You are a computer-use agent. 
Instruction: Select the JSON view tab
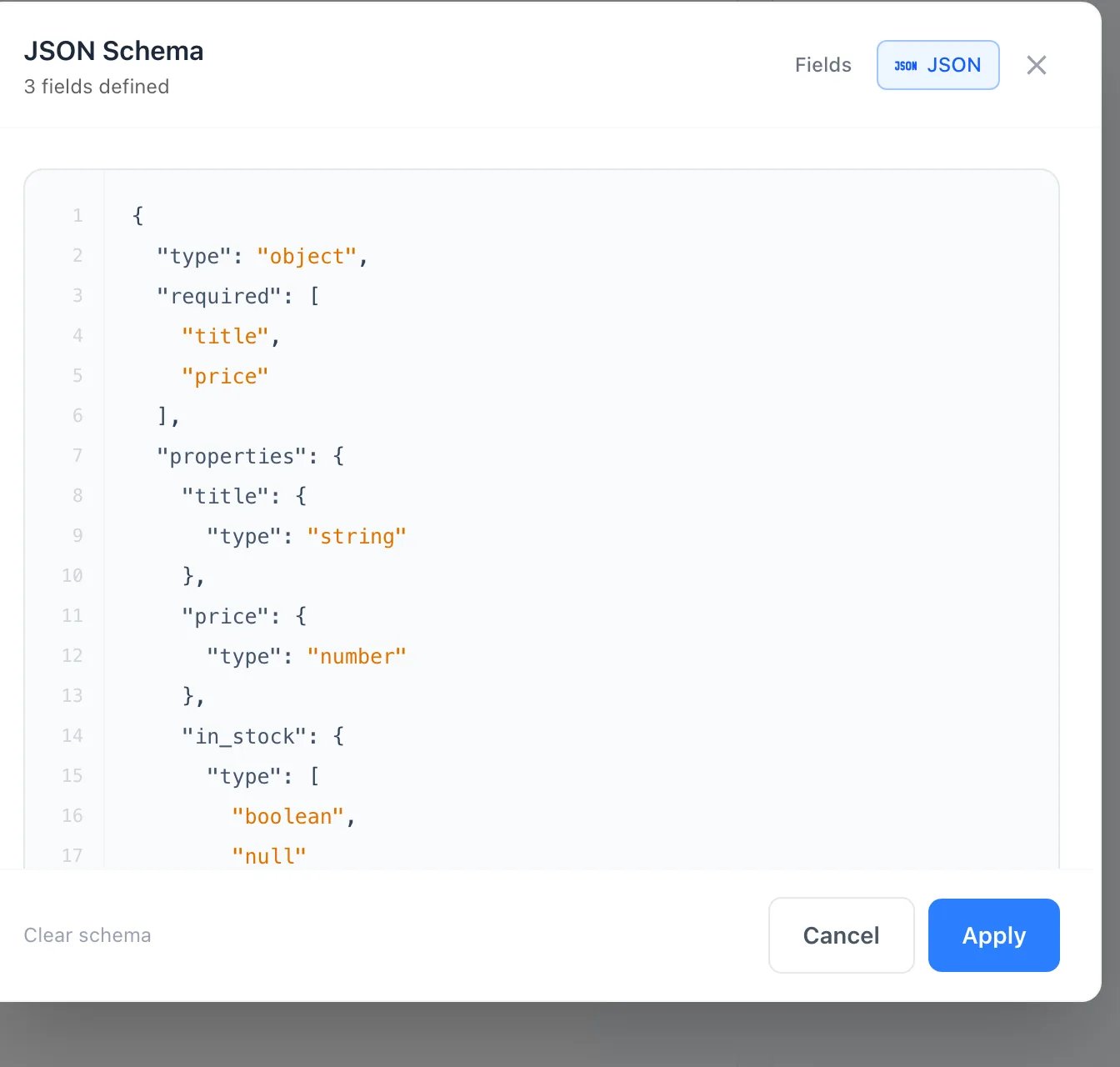(x=937, y=65)
